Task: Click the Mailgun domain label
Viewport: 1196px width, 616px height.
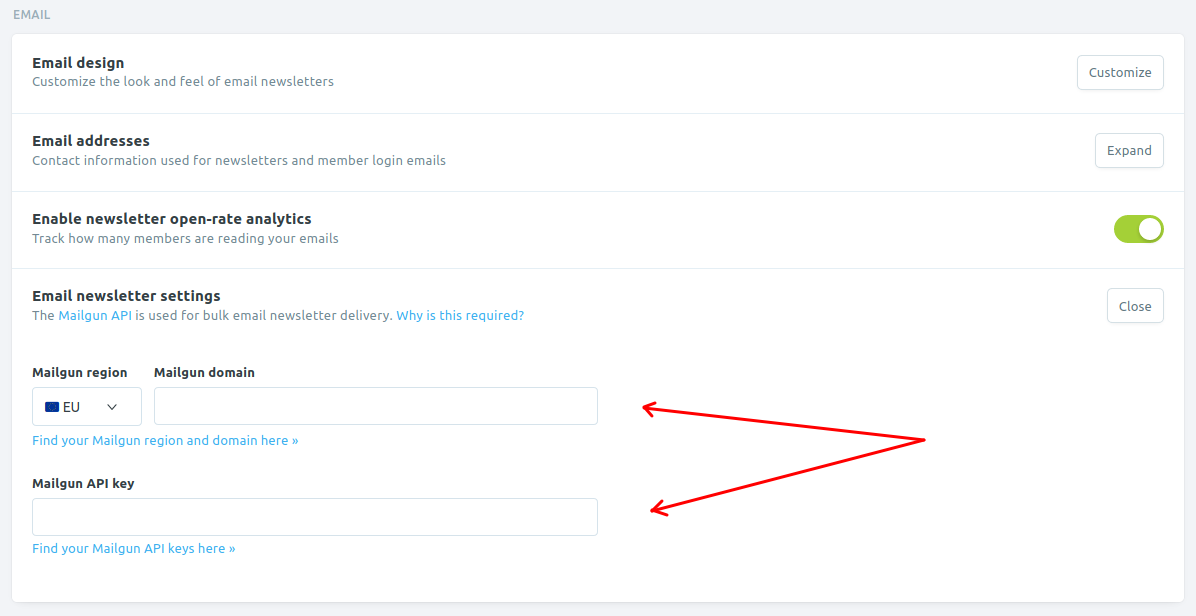Action: 204,372
